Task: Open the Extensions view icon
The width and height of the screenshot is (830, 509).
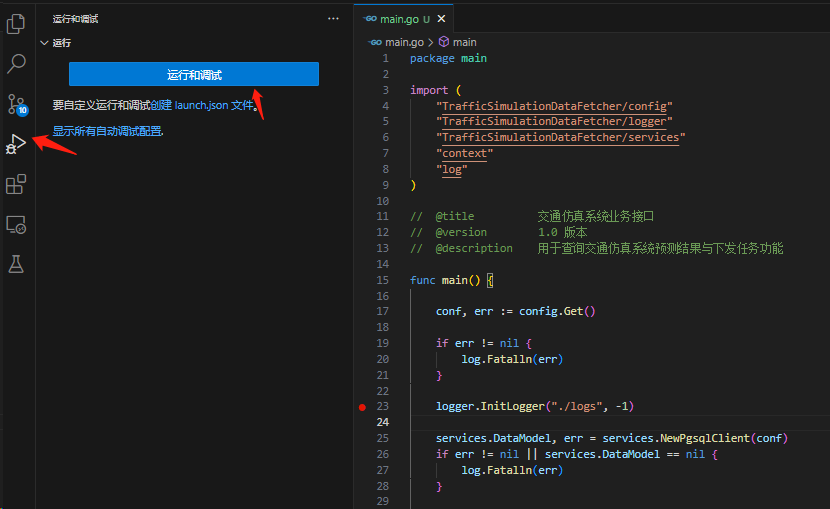Action: coord(16,184)
